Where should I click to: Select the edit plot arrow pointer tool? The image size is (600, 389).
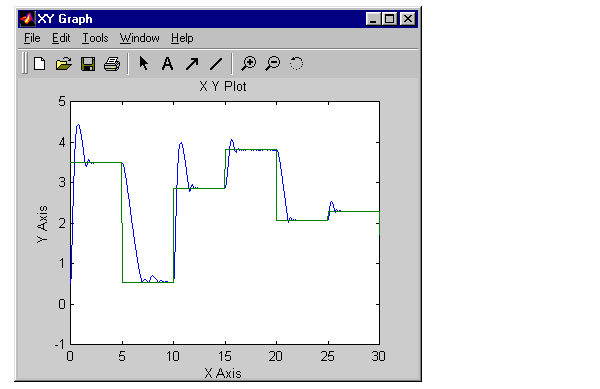(x=144, y=63)
